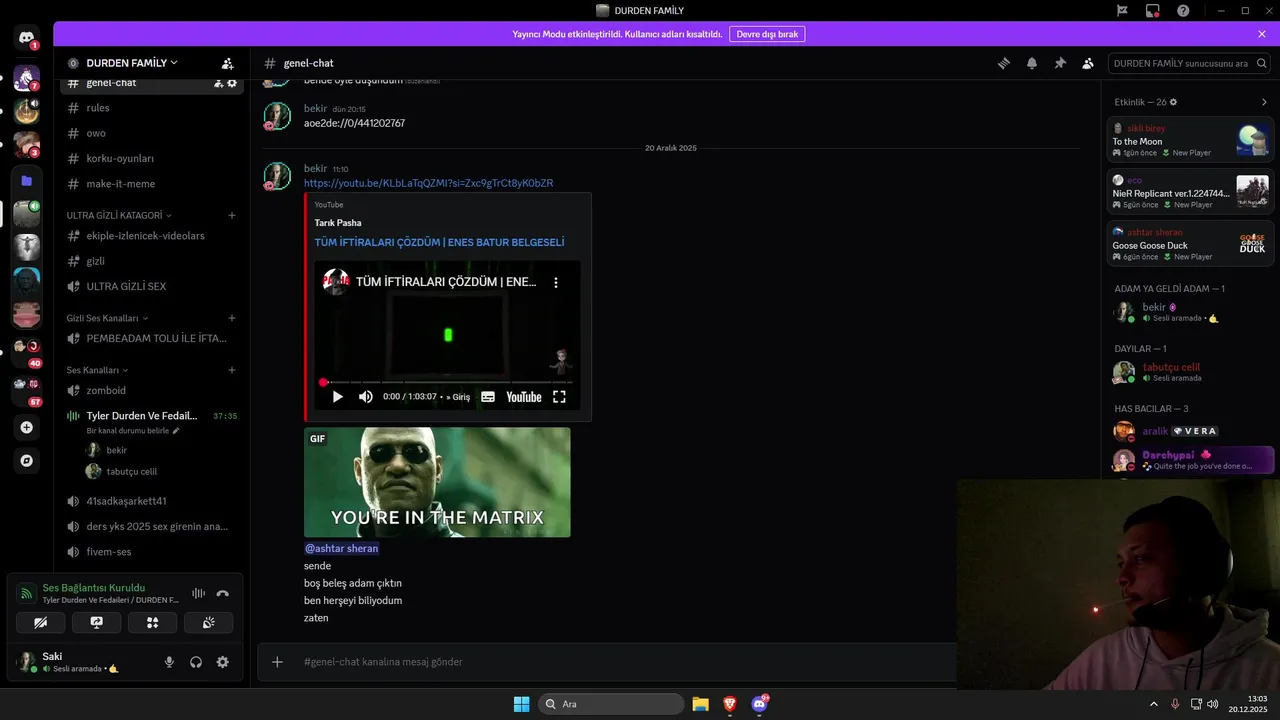The image size is (1280, 720).
Task: Disconnect from voice call hang-up icon
Action: pyautogui.click(x=223, y=593)
